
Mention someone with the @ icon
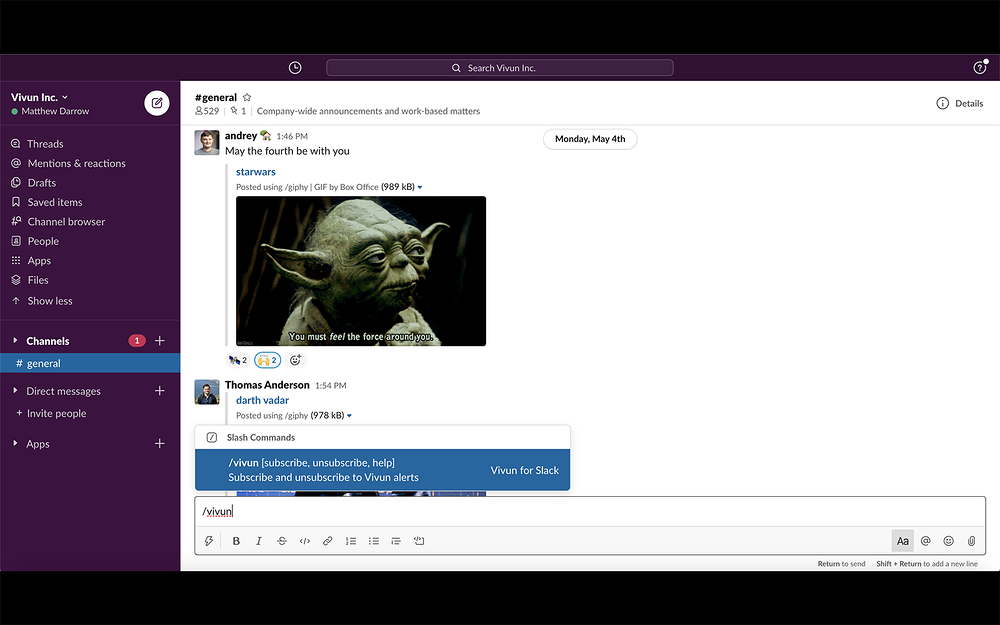tap(926, 541)
